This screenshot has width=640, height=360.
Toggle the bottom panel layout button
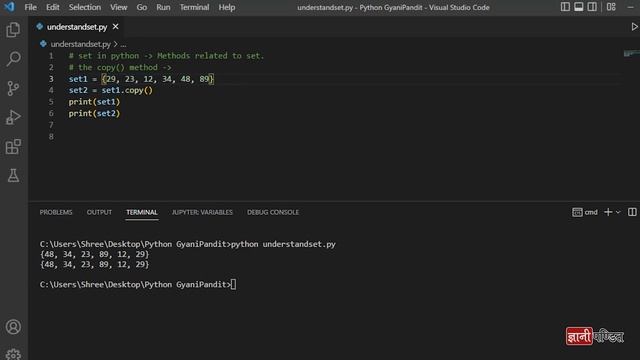click(x=579, y=7)
